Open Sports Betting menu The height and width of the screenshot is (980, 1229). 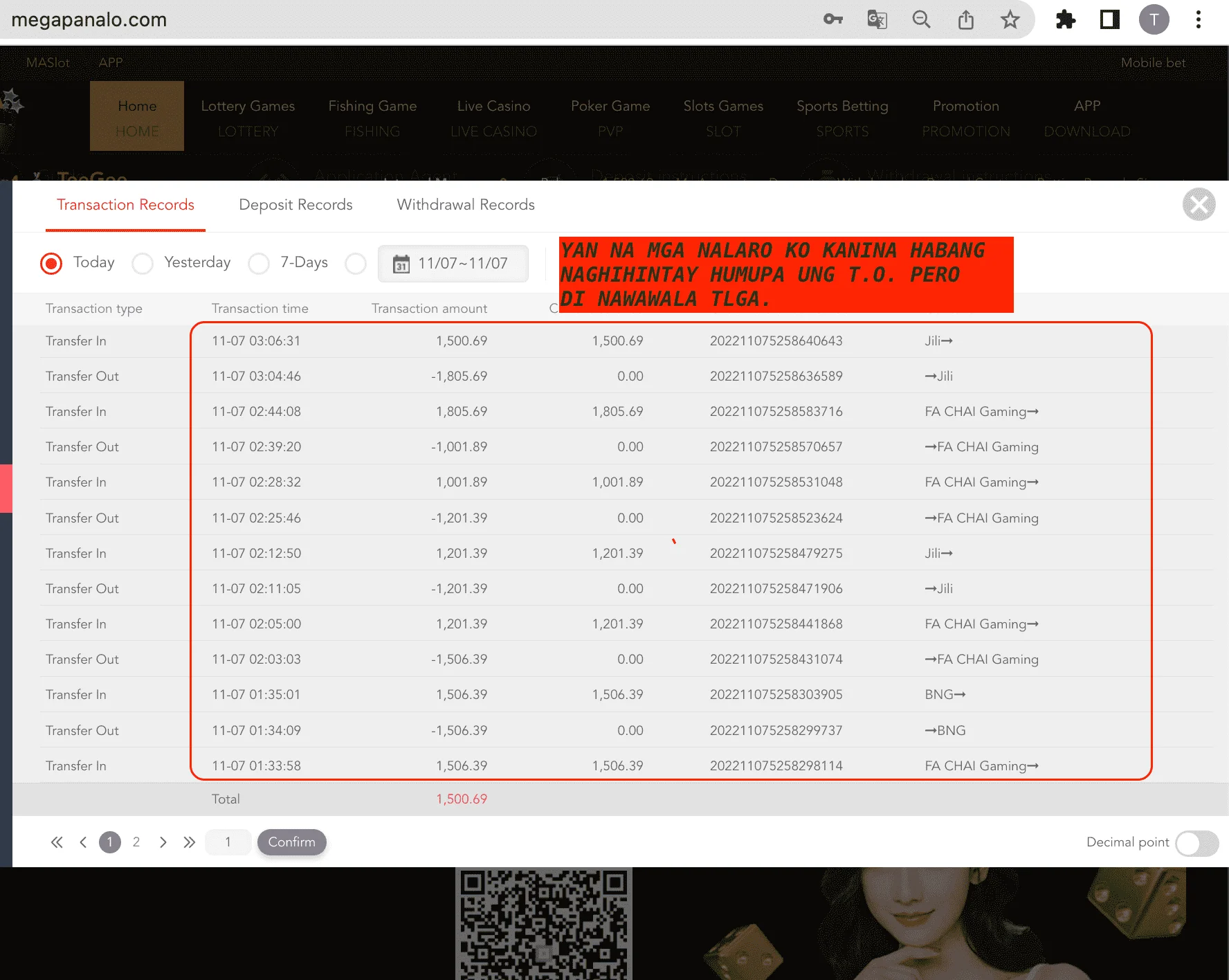[x=842, y=116]
